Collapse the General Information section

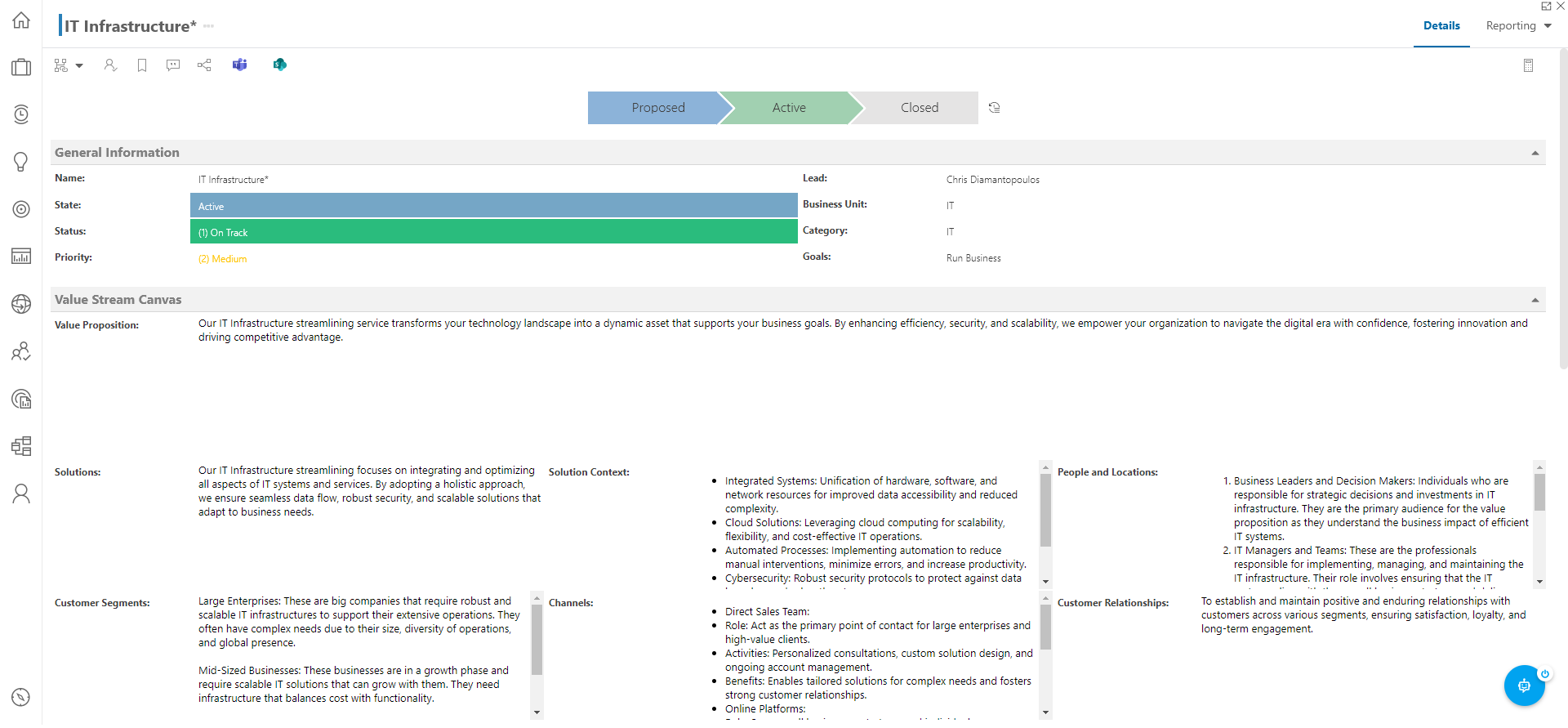(x=1535, y=153)
